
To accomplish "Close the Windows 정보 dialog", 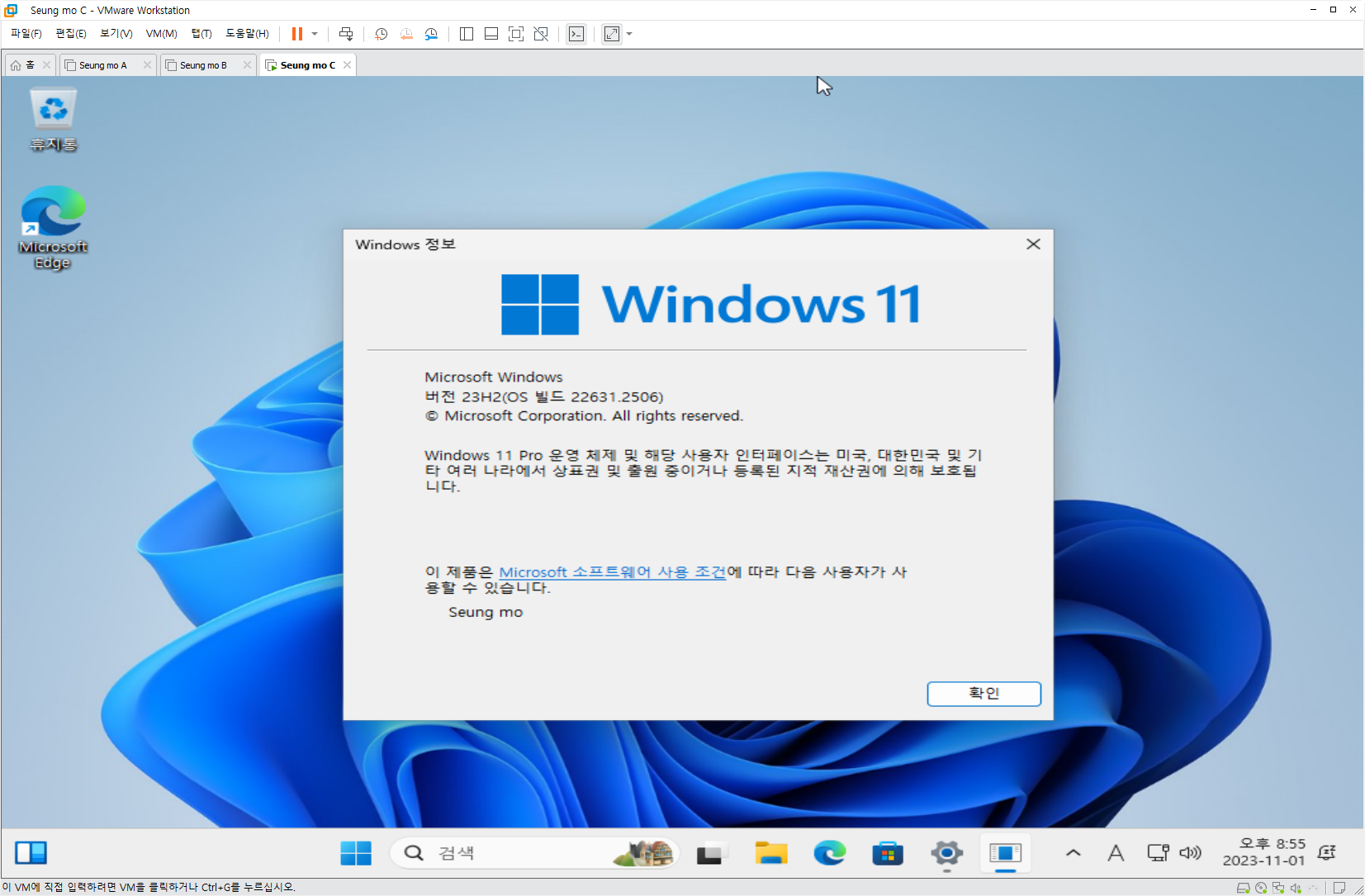I will tap(1033, 244).
